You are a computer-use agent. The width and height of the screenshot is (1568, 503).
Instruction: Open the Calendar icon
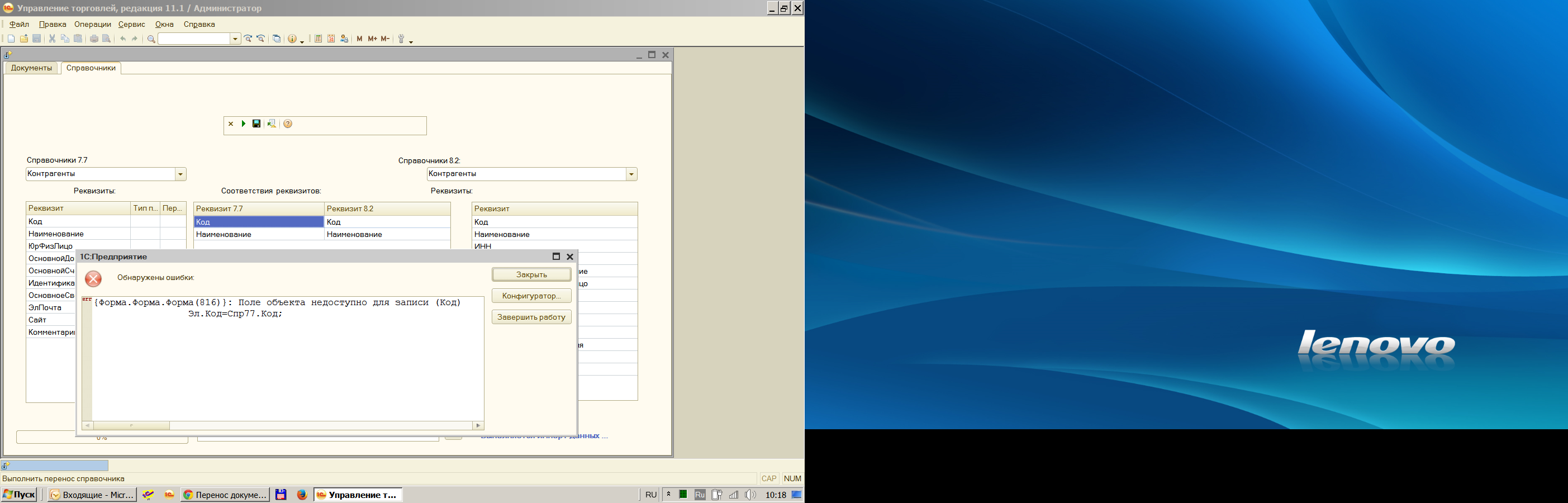tap(331, 39)
